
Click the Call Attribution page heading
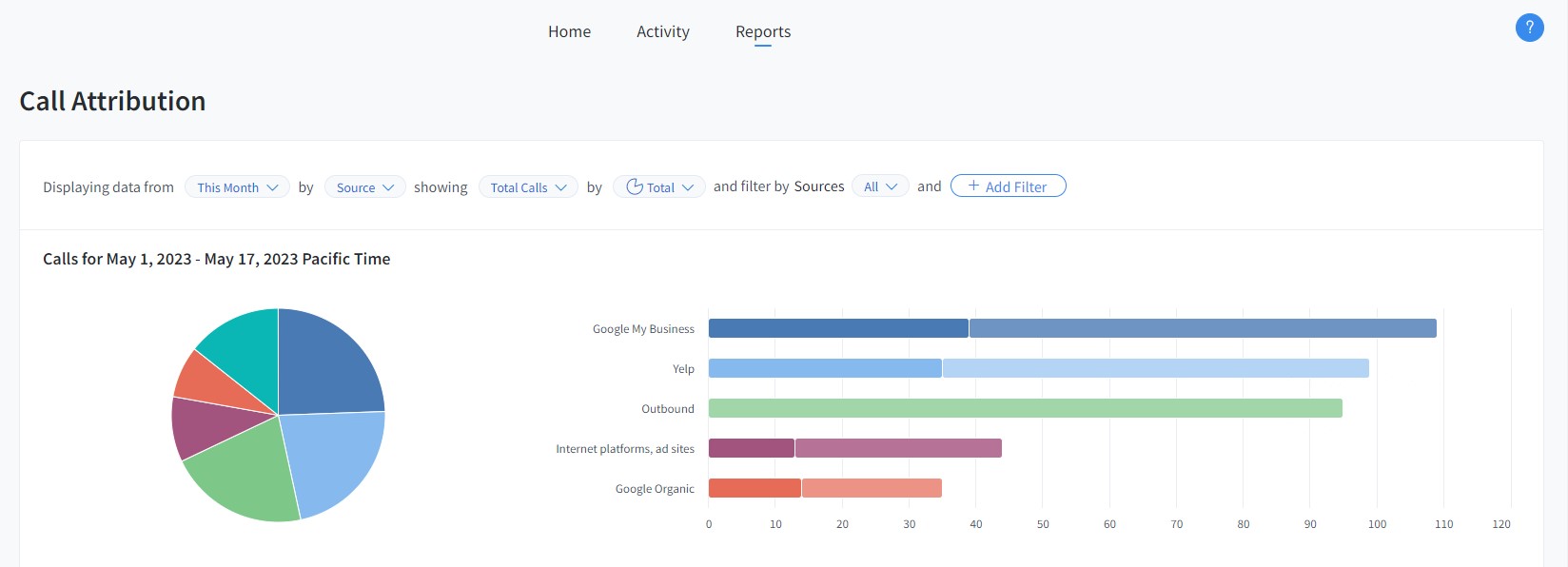pos(112,101)
